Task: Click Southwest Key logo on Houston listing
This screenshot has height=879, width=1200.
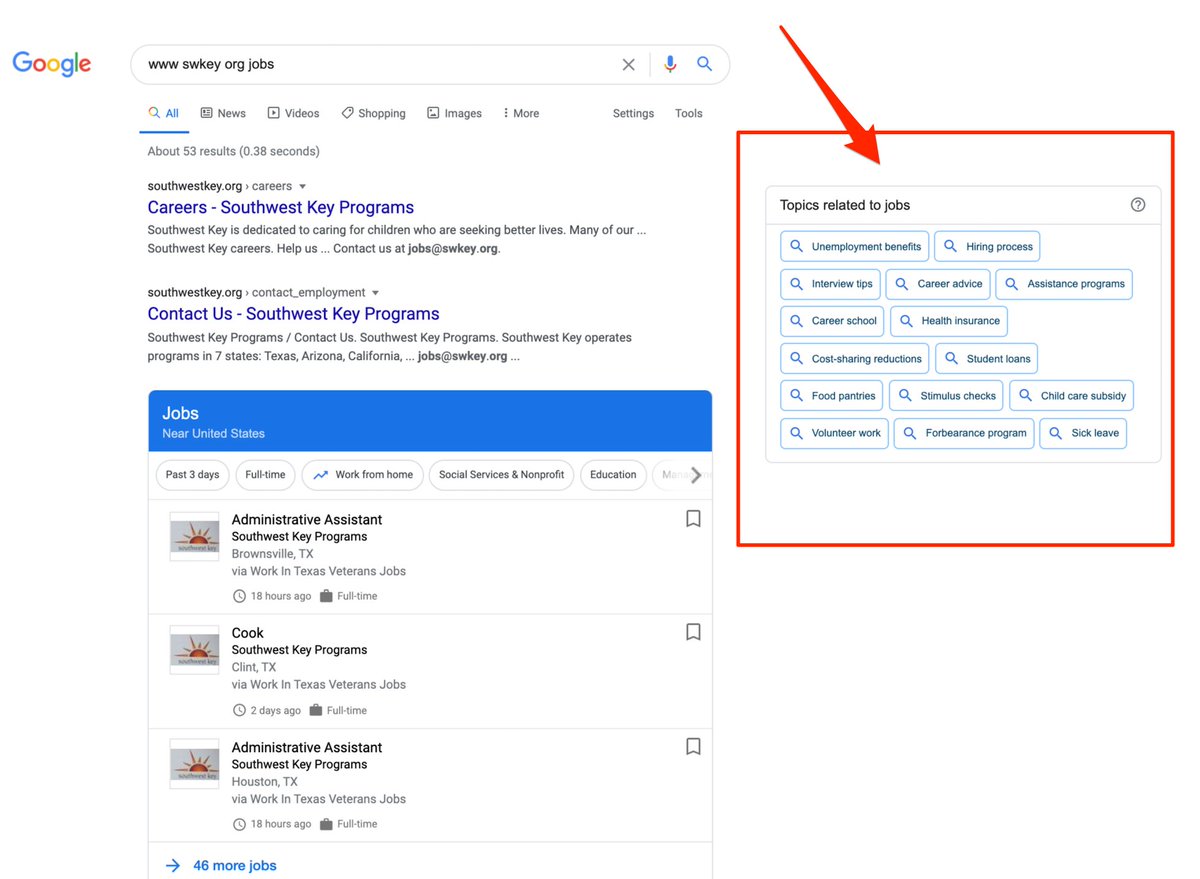Action: 194,764
